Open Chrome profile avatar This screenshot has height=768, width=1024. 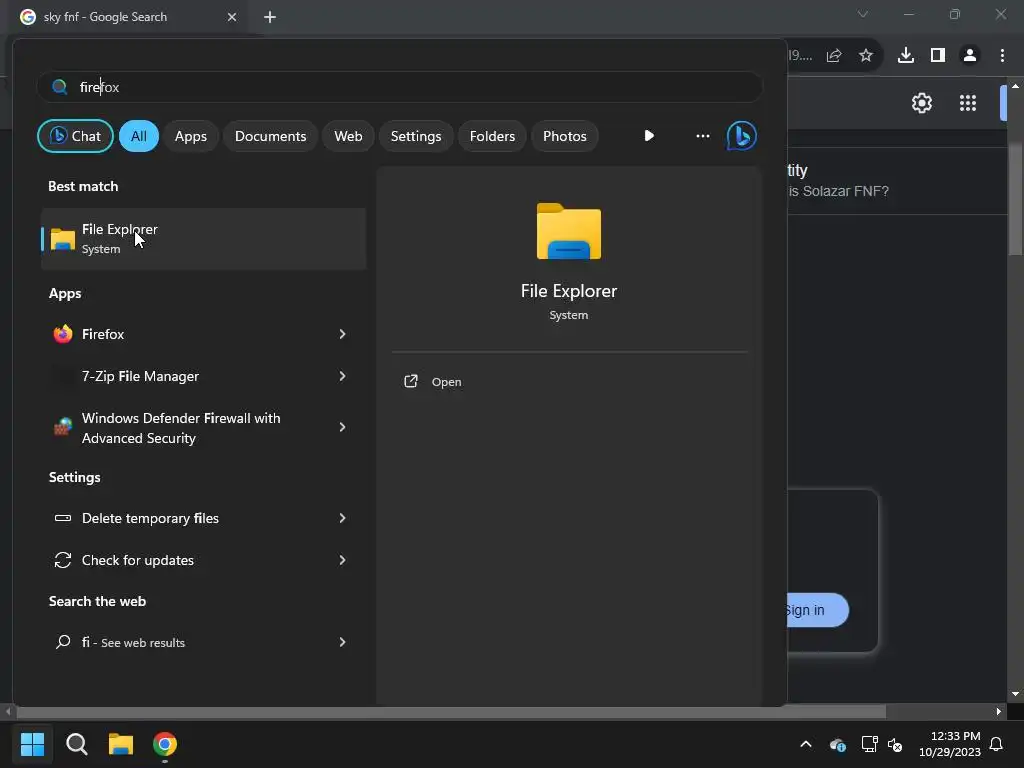[x=970, y=56]
